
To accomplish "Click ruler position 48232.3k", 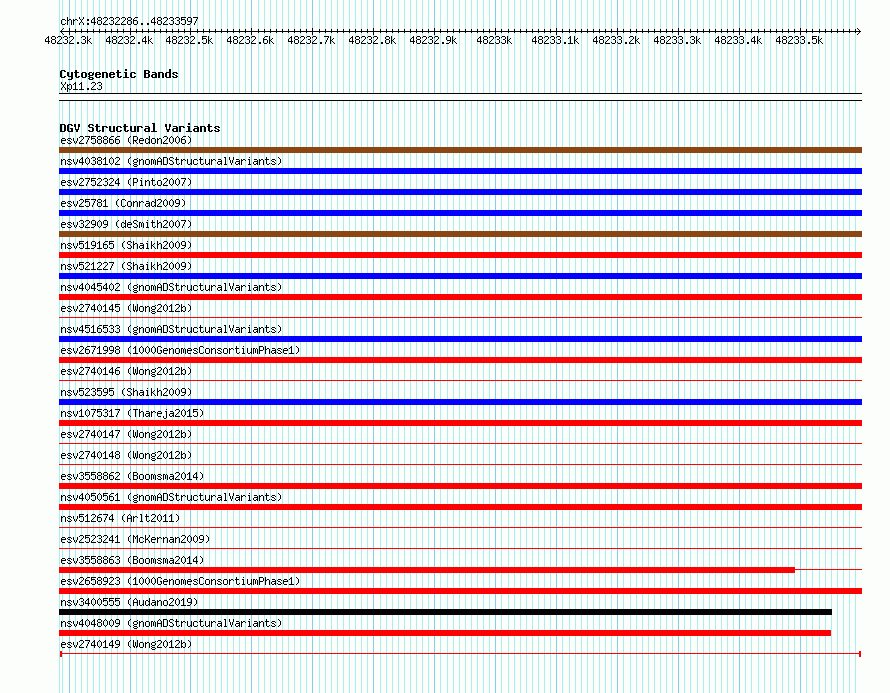I will click(x=68, y=40).
